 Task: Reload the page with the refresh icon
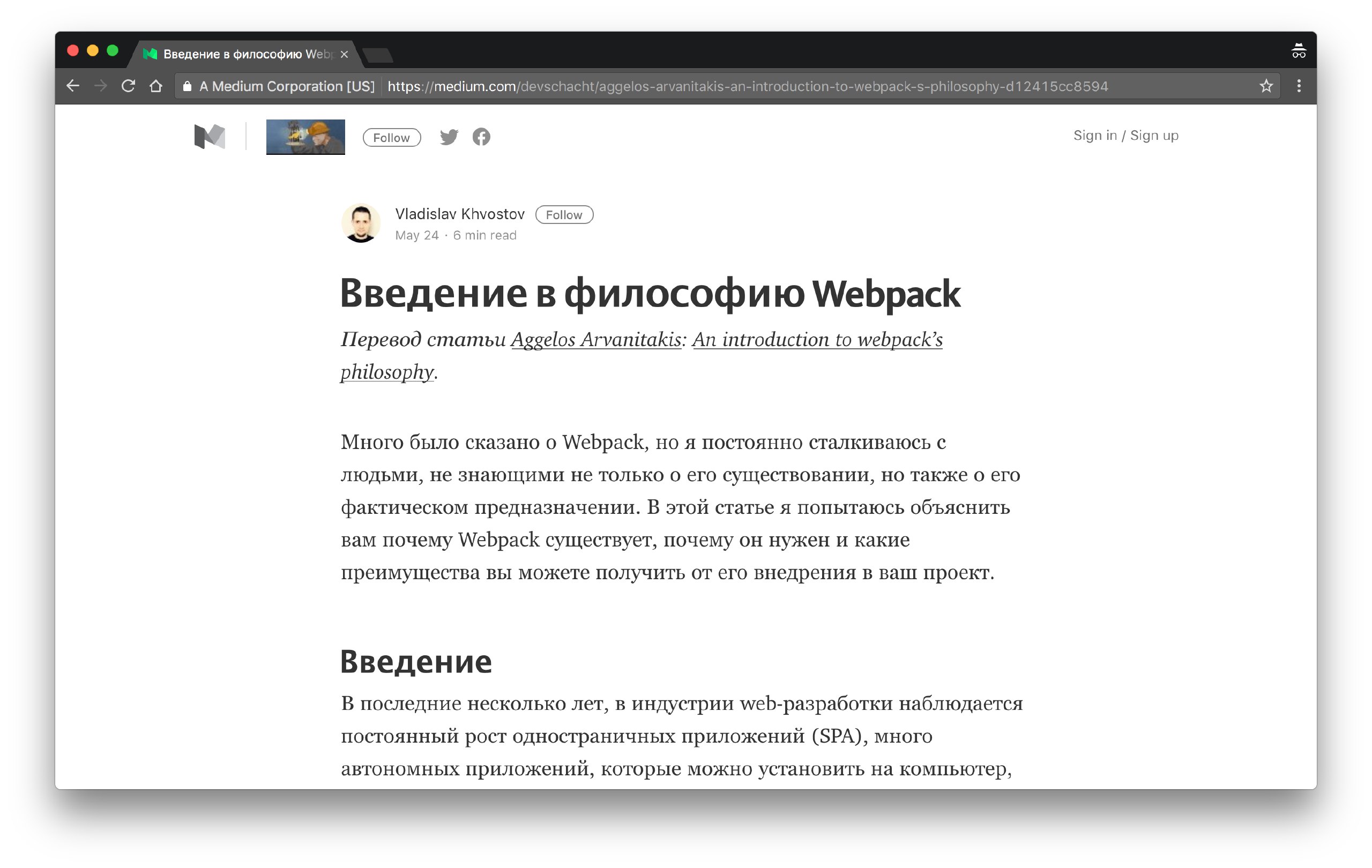tap(128, 86)
